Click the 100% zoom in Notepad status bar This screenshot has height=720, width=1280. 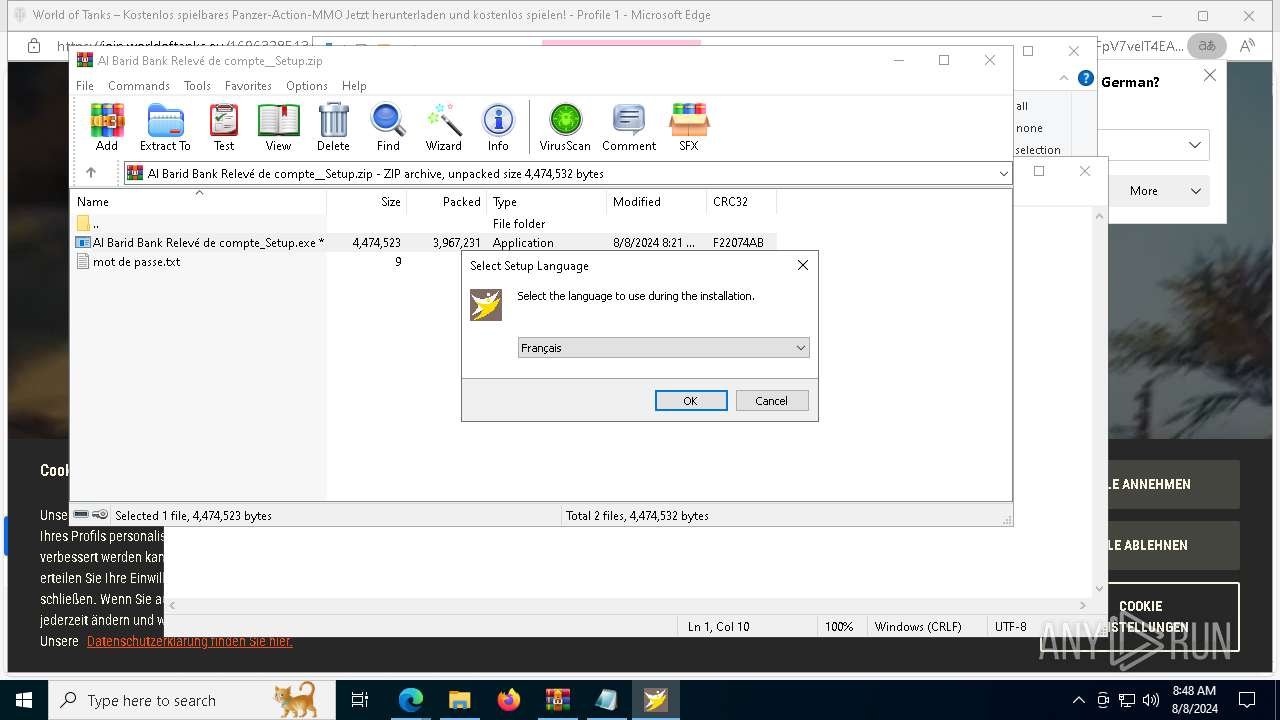(x=839, y=627)
